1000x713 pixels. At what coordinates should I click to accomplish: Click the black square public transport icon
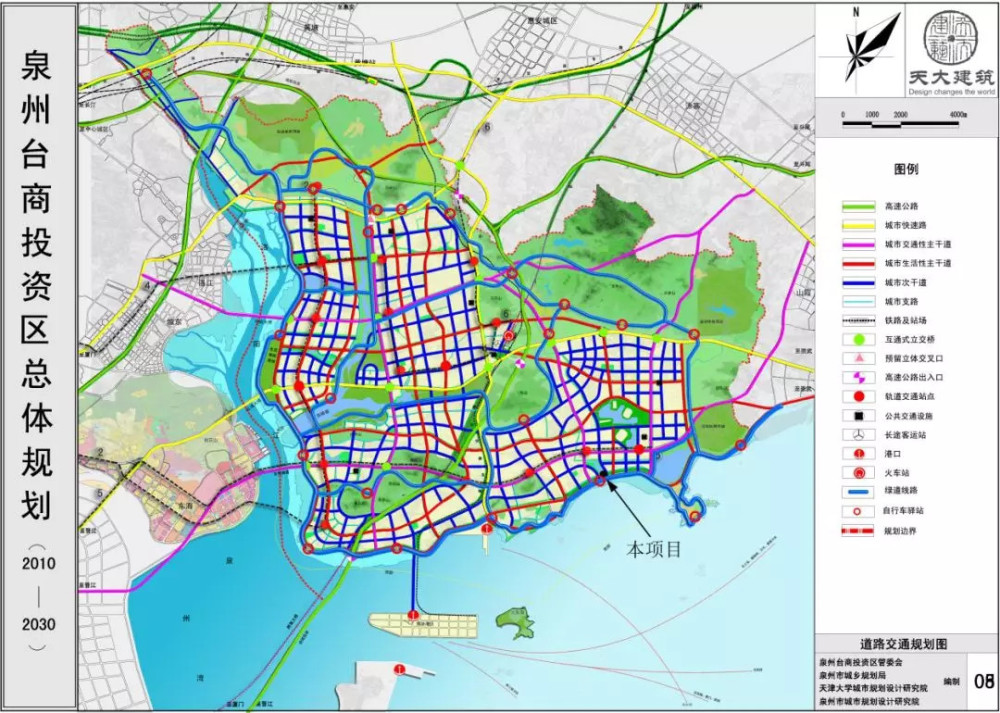click(858, 416)
